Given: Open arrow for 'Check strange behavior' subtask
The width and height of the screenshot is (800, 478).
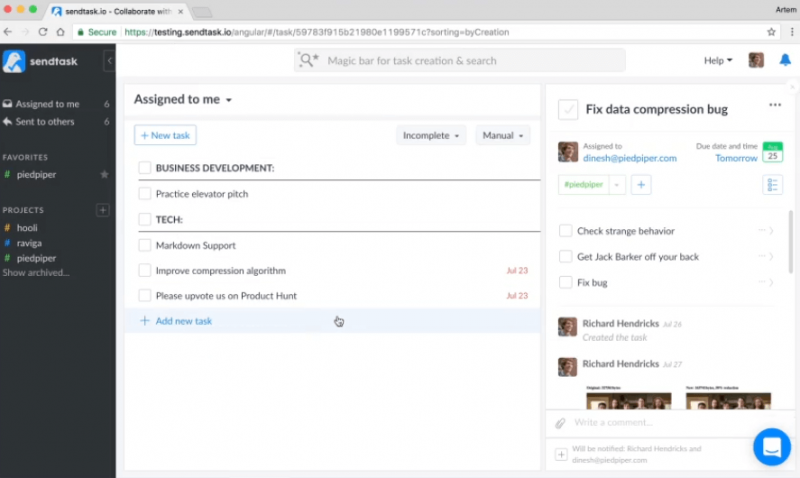Looking at the screenshot, I should pos(771,231).
